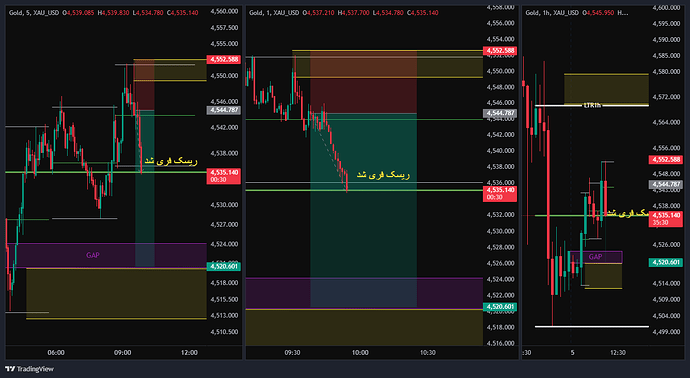Select the 'Gold, 5, XAU_USD' chart title
The height and width of the screenshot is (378, 690).
34,13
